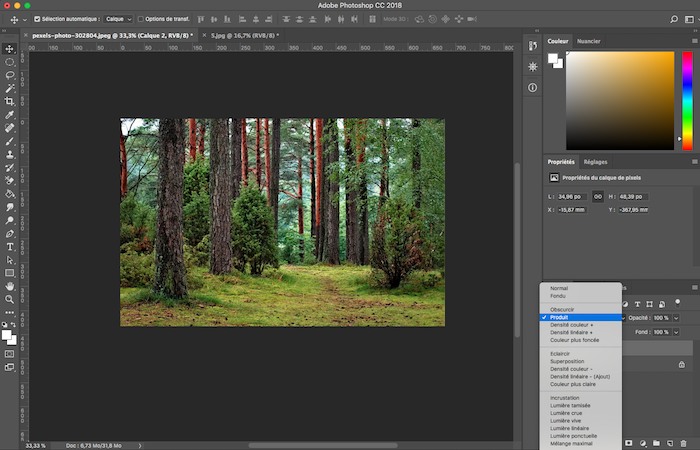Click the hue spectrum slider
The width and height of the screenshot is (700, 450).
687,100
